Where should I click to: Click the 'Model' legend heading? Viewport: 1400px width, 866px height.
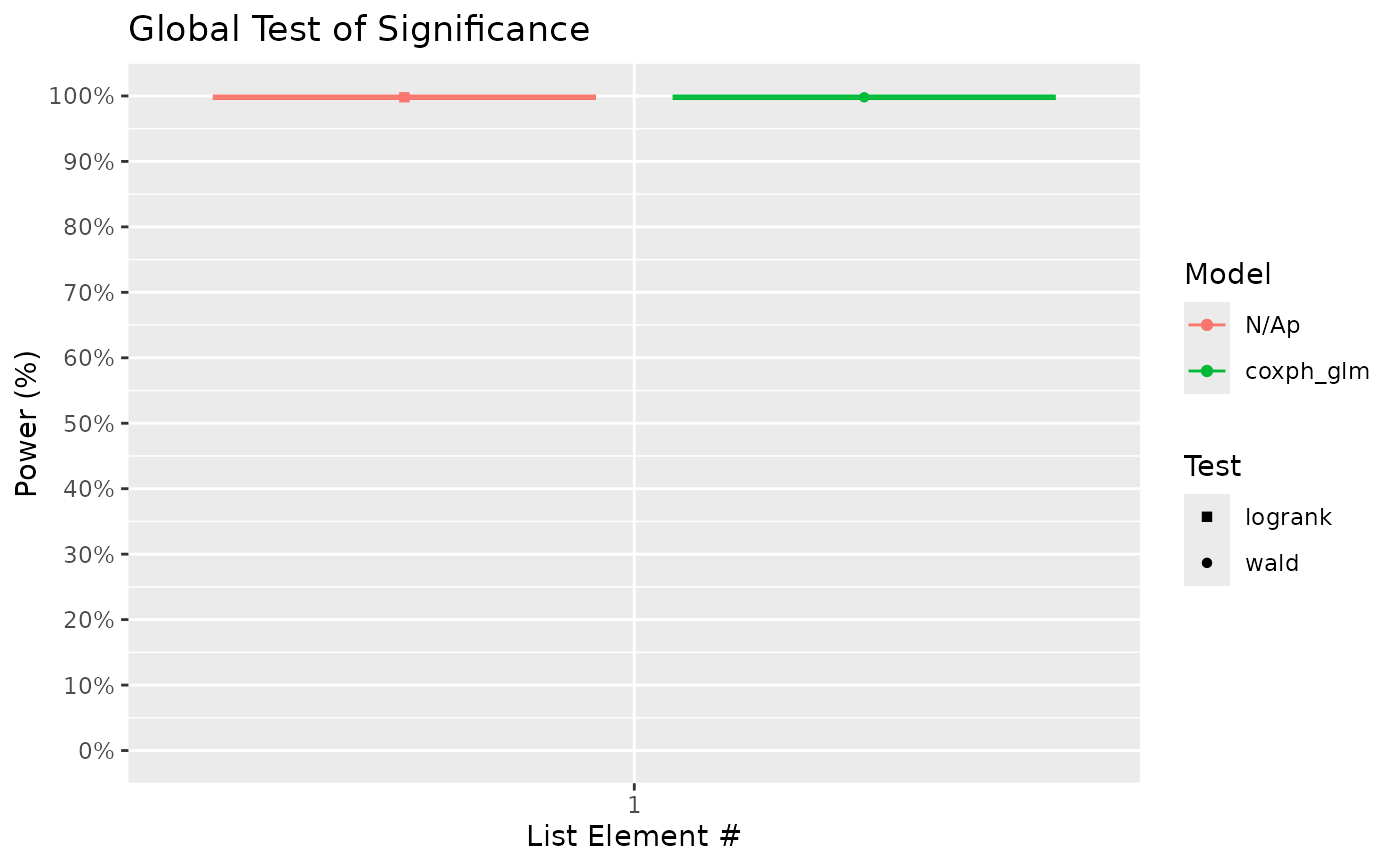[1227, 274]
